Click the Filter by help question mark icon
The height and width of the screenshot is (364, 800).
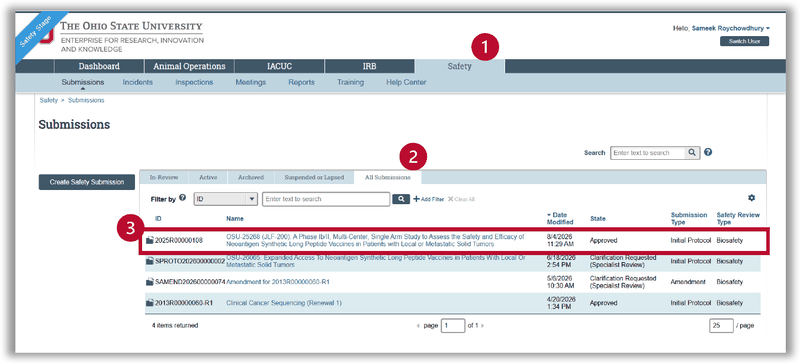(x=183, y=198)
